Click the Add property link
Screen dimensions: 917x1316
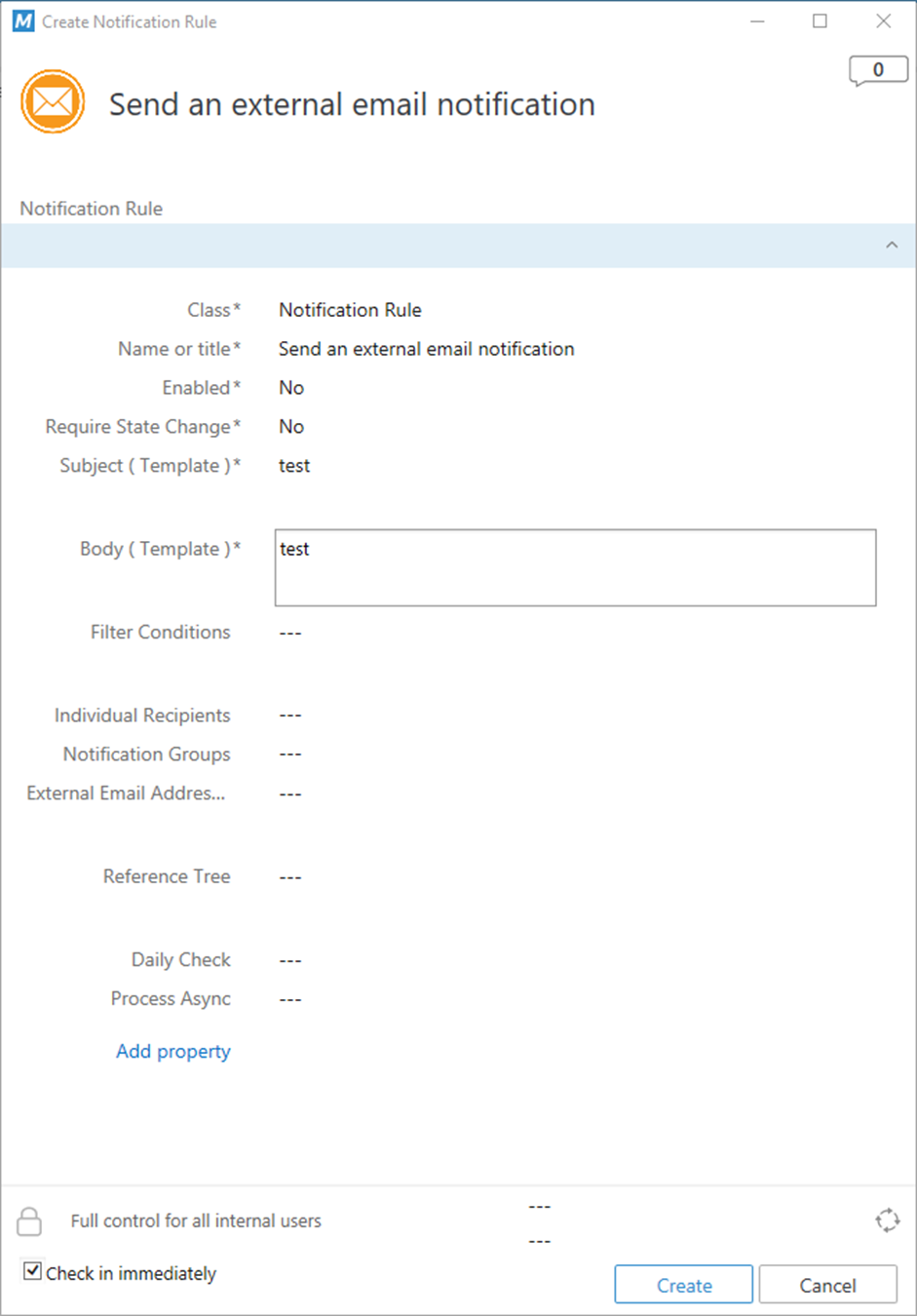point(173,1051)
